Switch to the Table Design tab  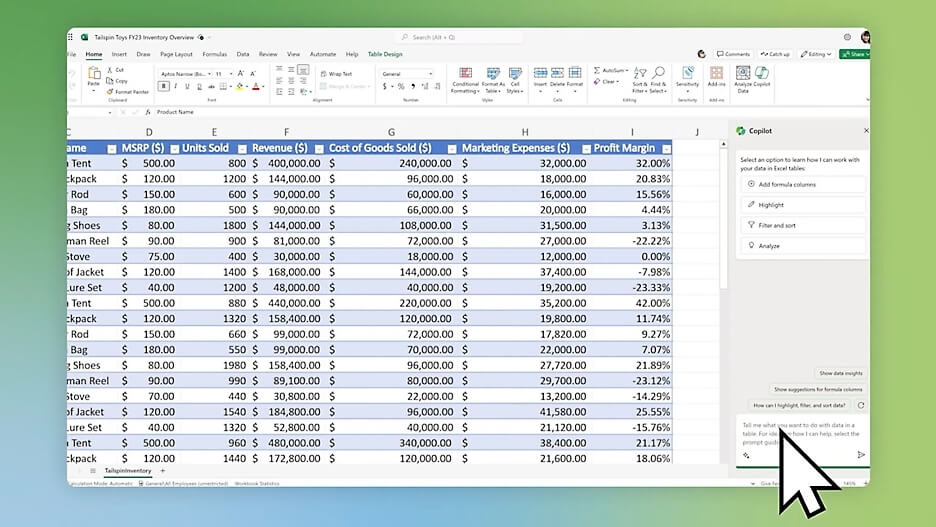385,54
